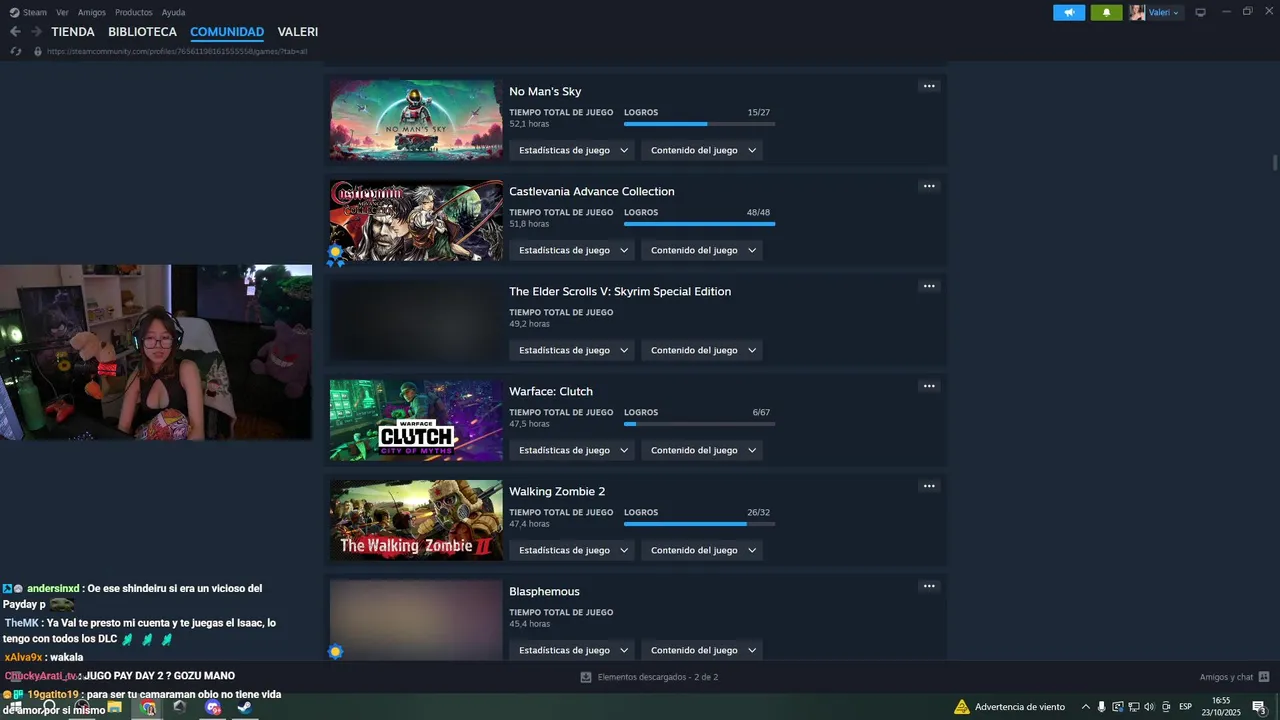
Task: Open options menu for Skyrim Special Edition
Action: pyautogui.click(x=929, y=286)
